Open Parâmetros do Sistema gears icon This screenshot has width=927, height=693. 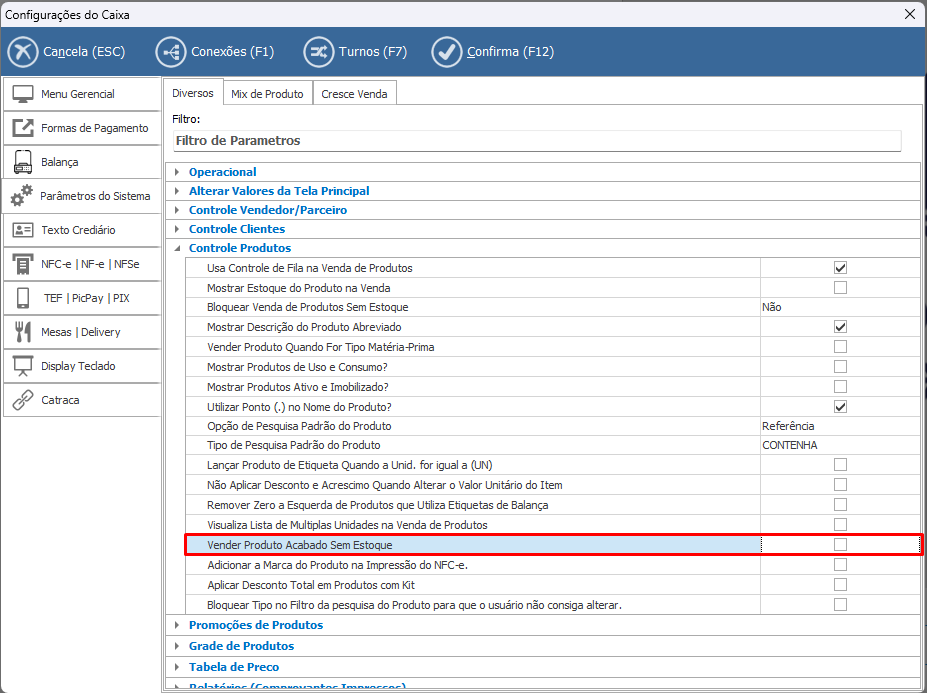pyautogui.click(x=23, y=196)
